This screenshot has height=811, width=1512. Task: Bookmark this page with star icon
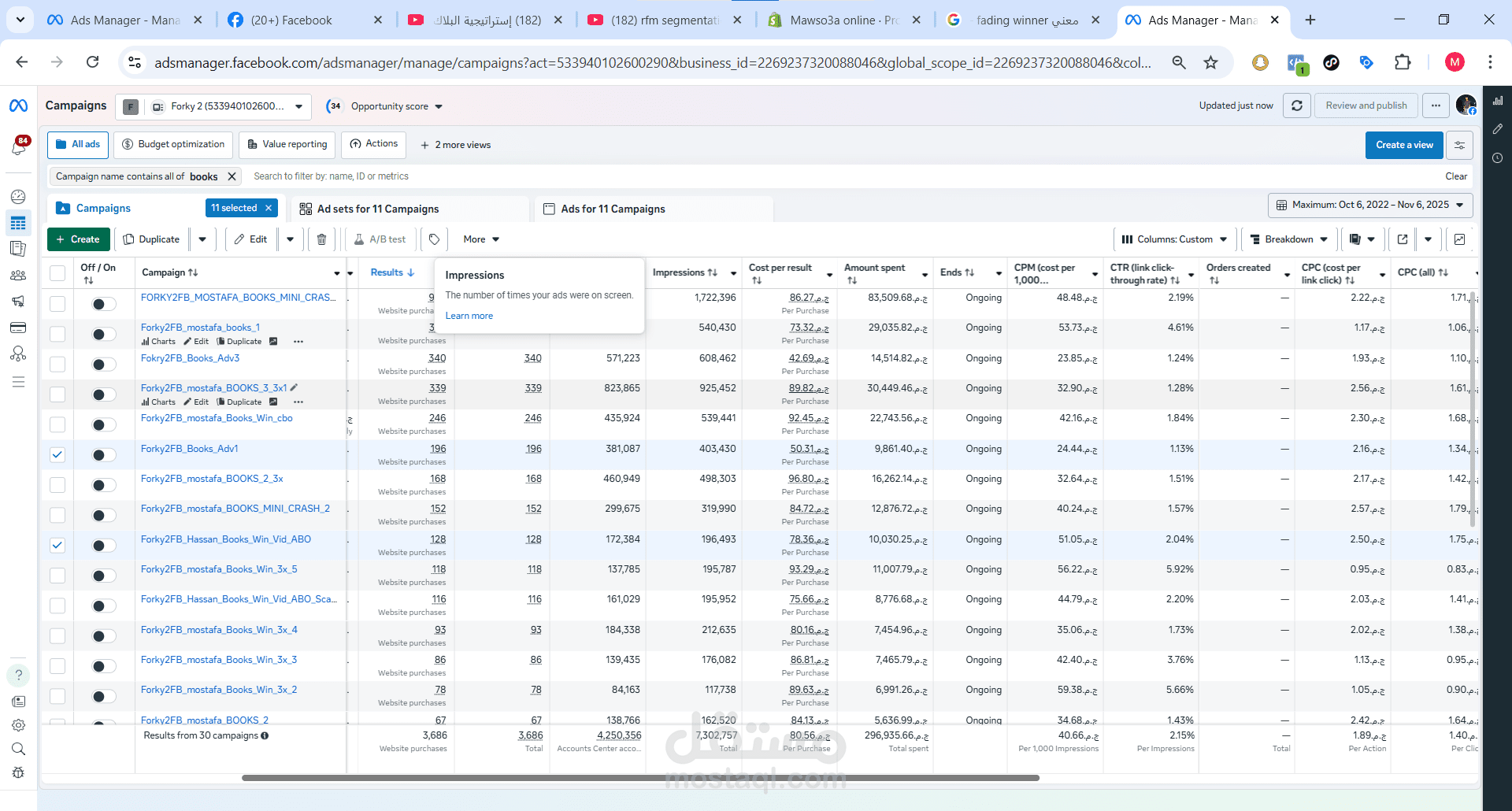[x=1210, y=62]
